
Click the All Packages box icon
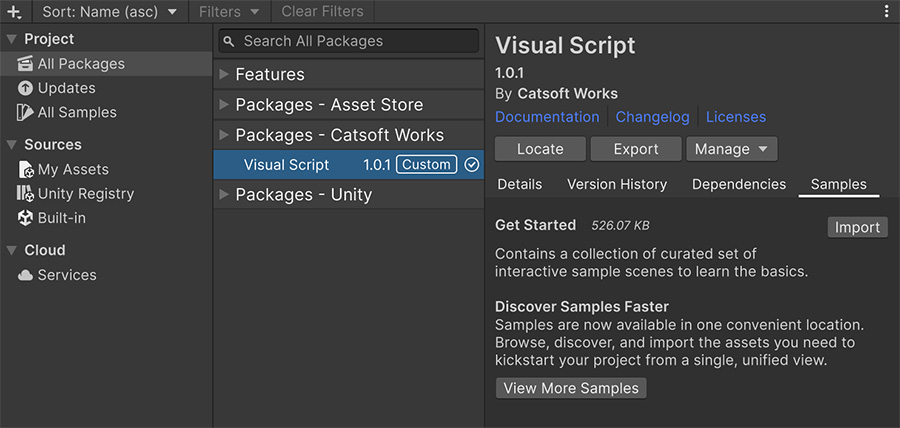click(25, 64)
